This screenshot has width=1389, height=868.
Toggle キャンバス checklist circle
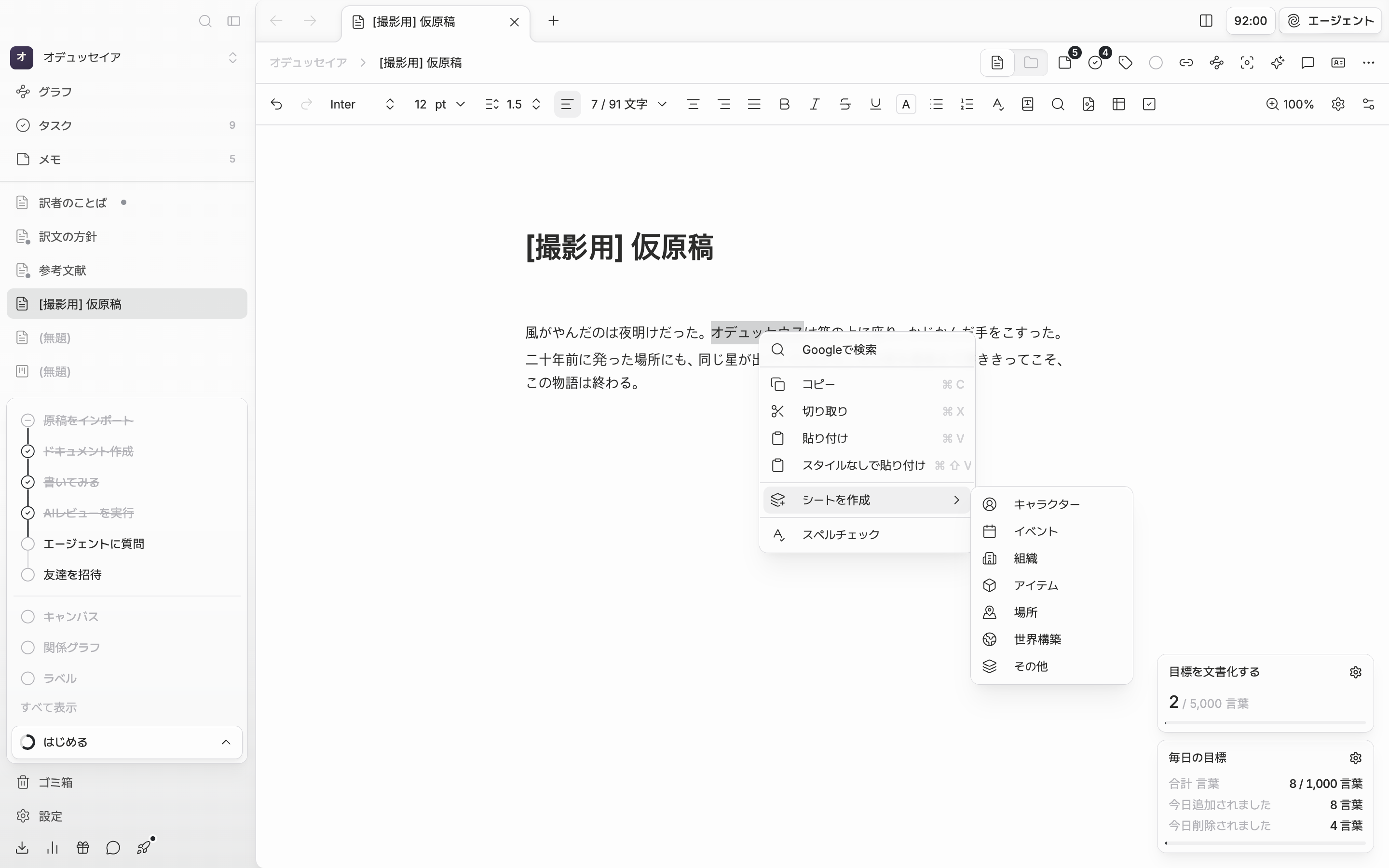point(27,617)
